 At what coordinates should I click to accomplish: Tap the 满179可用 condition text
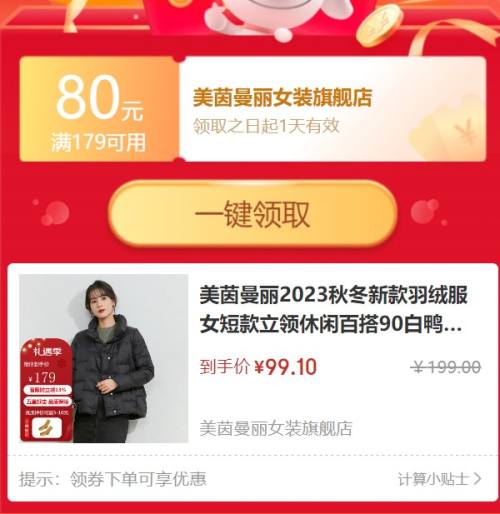[x=98, y=143]
